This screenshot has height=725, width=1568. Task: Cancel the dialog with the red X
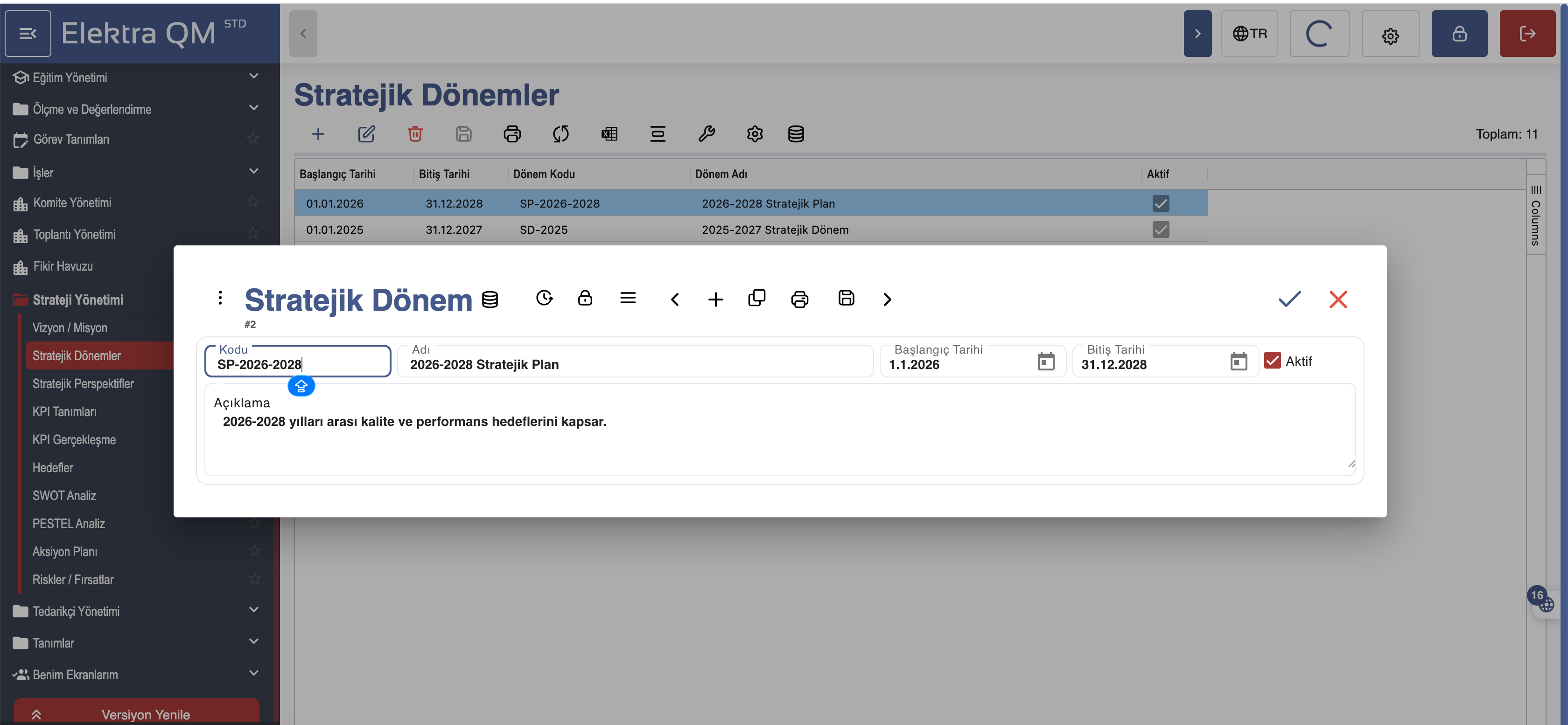coord(1338,299)
